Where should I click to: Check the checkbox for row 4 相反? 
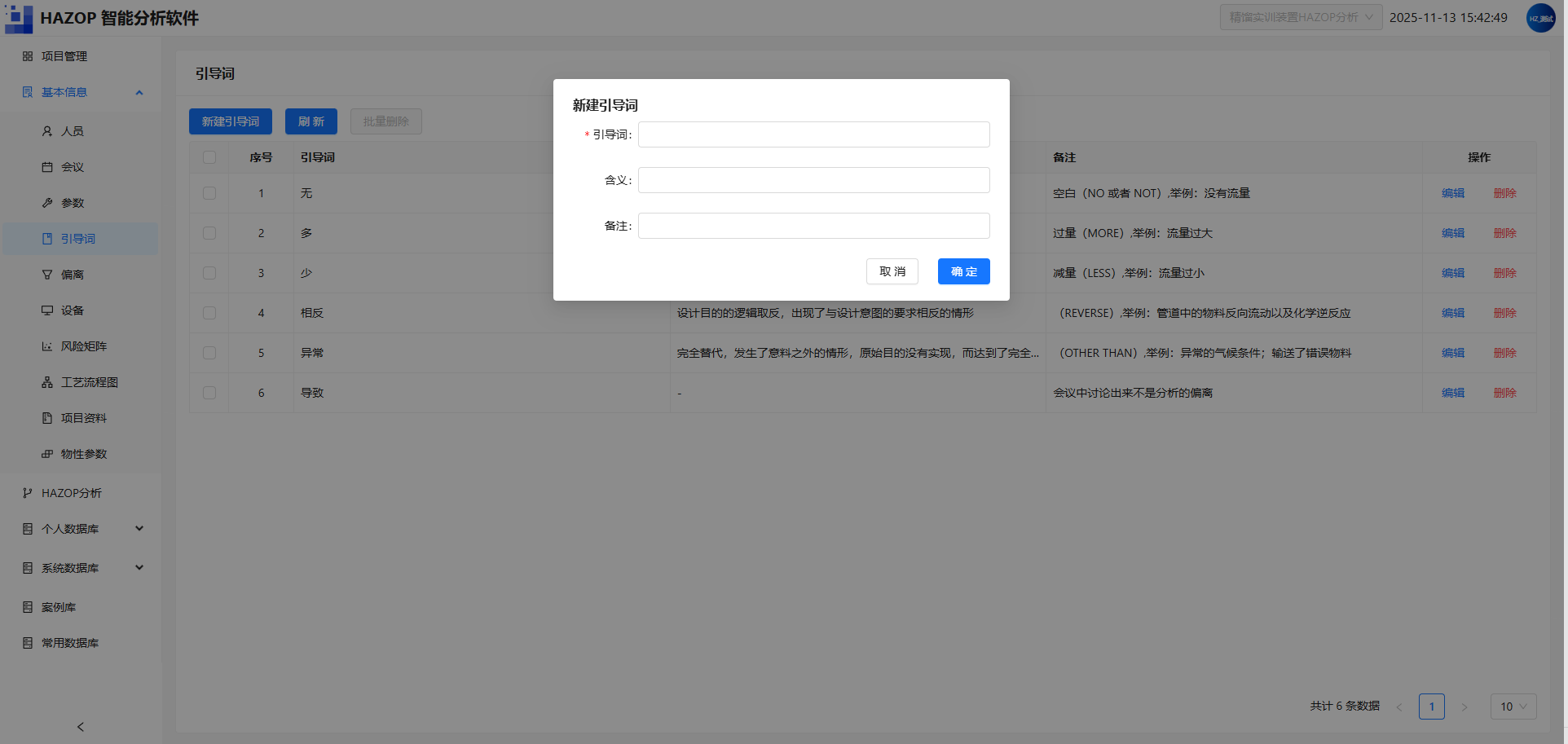[209, 313]
